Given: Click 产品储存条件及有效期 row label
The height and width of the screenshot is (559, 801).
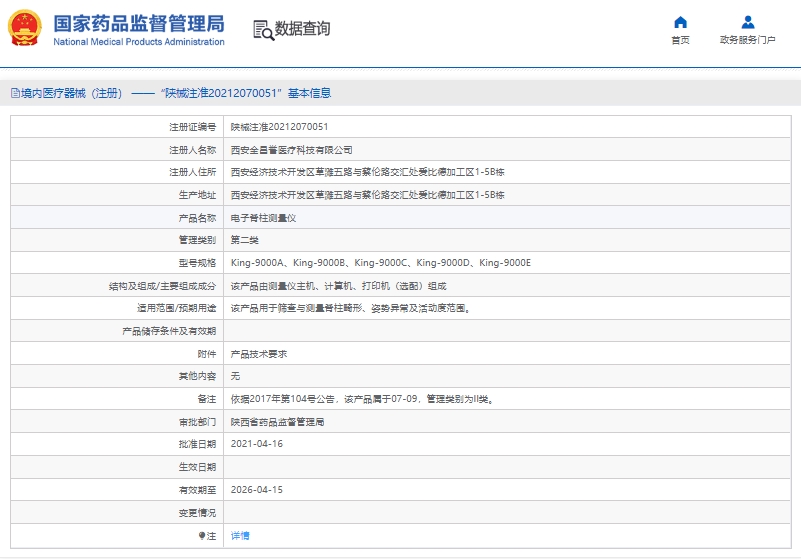Looking at the screenshot, I should [x=169, y=331].
